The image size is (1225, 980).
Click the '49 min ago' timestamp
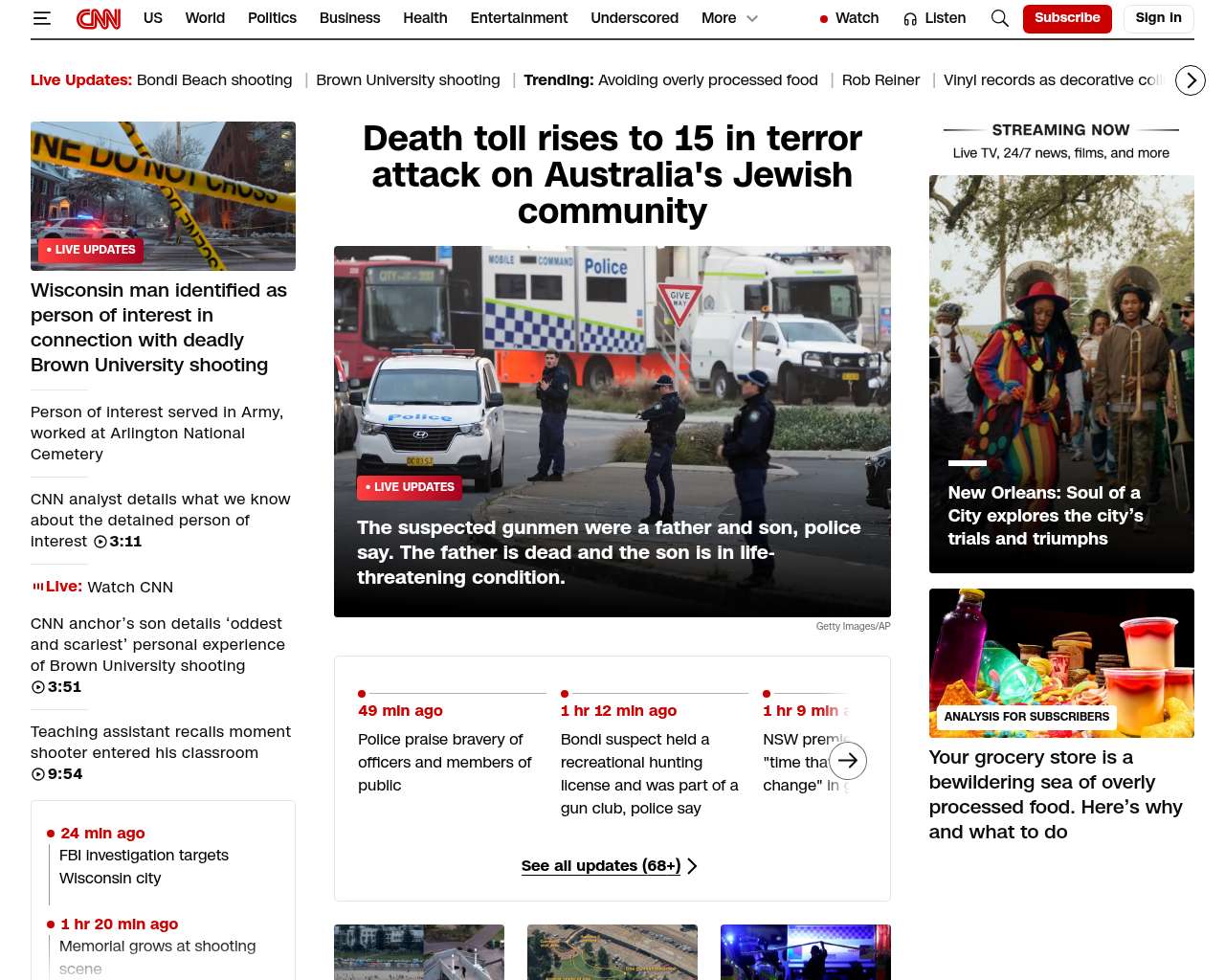coord(400,710)
